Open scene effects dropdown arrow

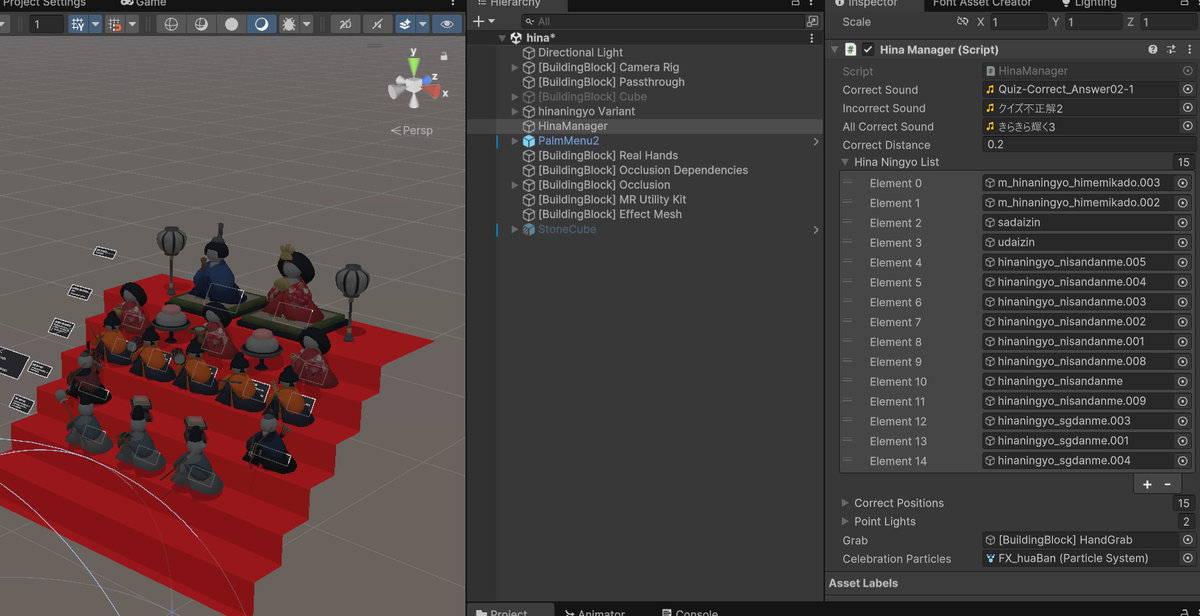[x=422, y=24]
